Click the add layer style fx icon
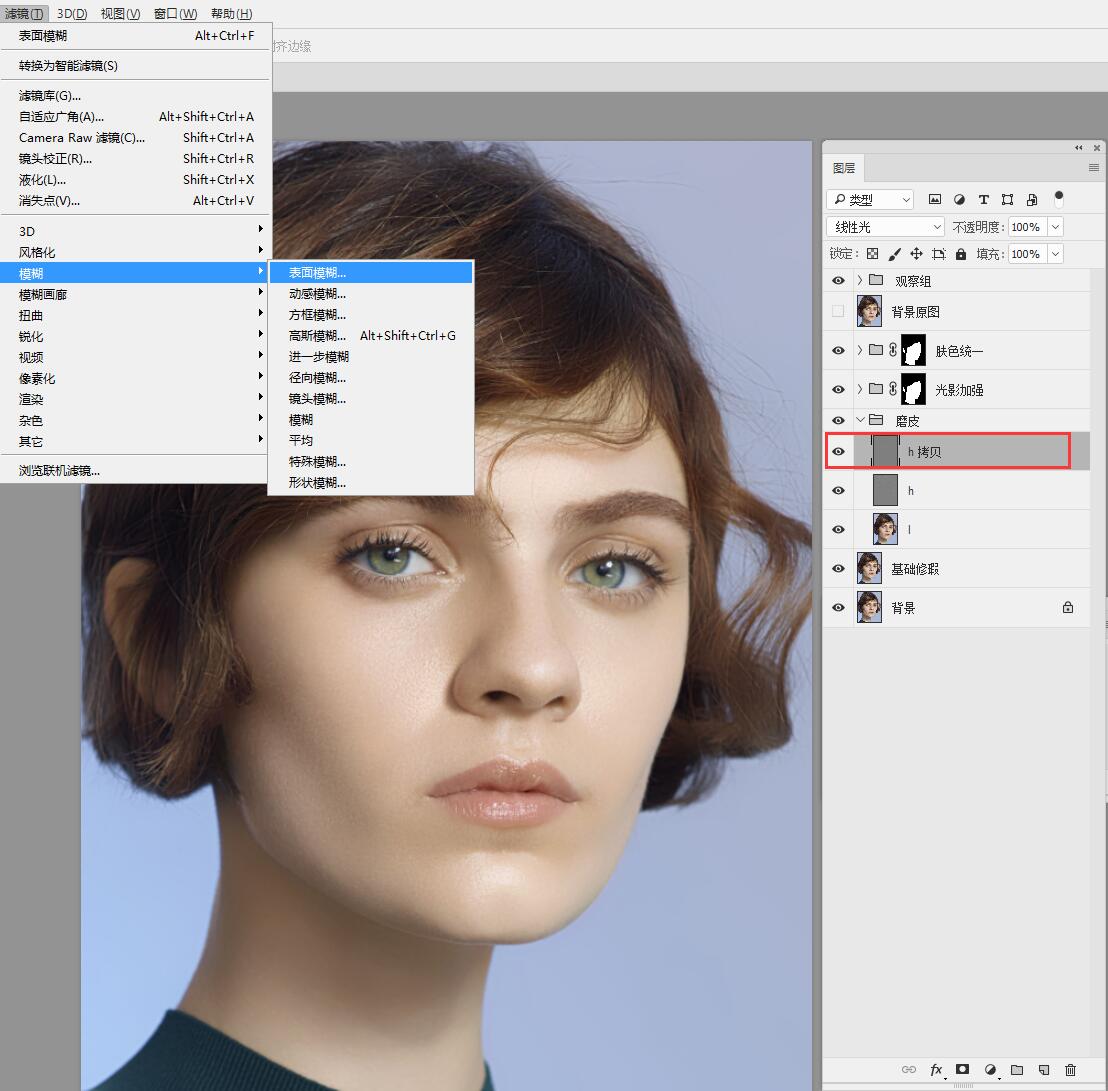The image size is (1108, 1091). click(936, 1070)
